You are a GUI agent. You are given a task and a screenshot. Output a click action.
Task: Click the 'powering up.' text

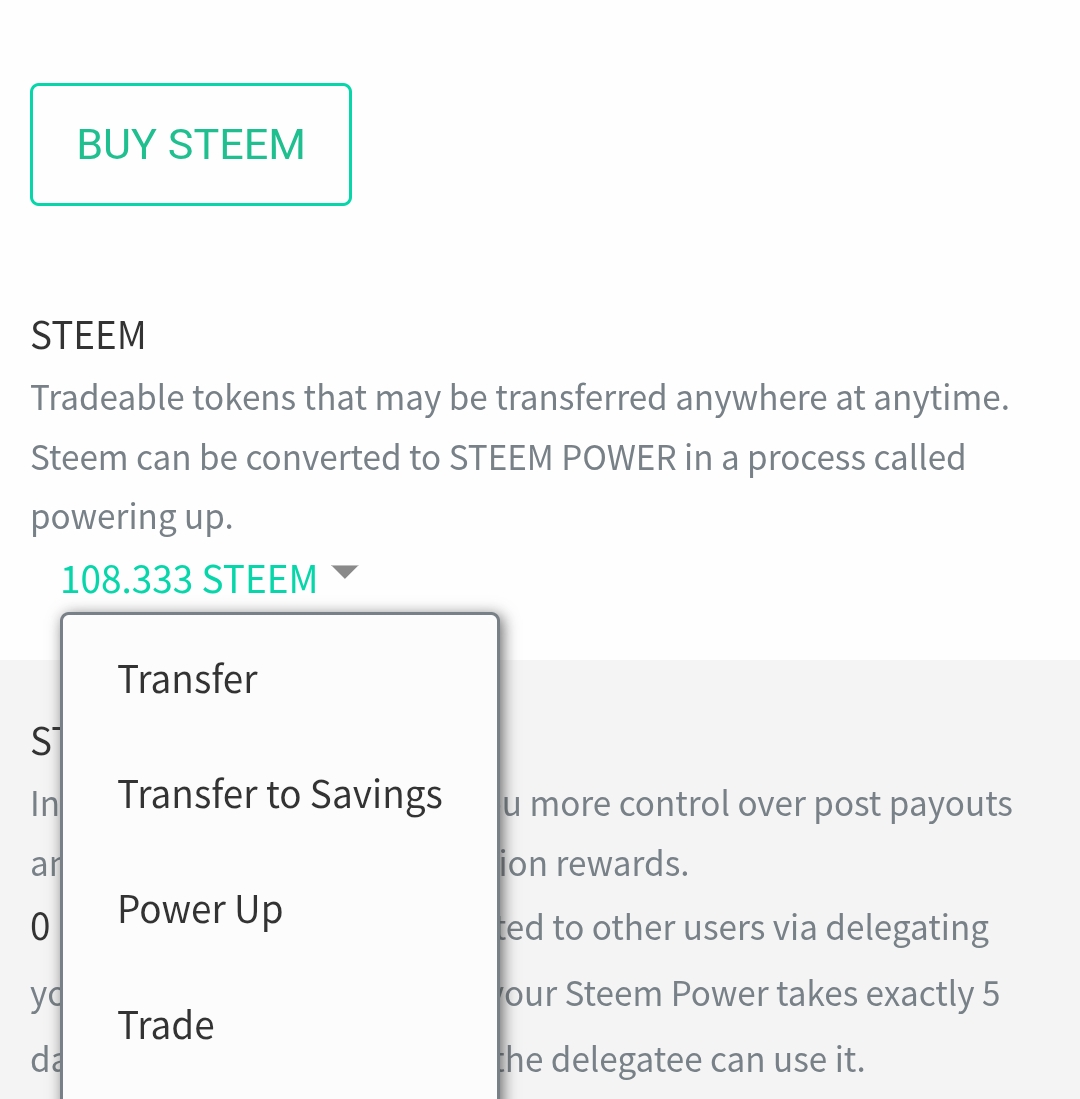[132, 518]
